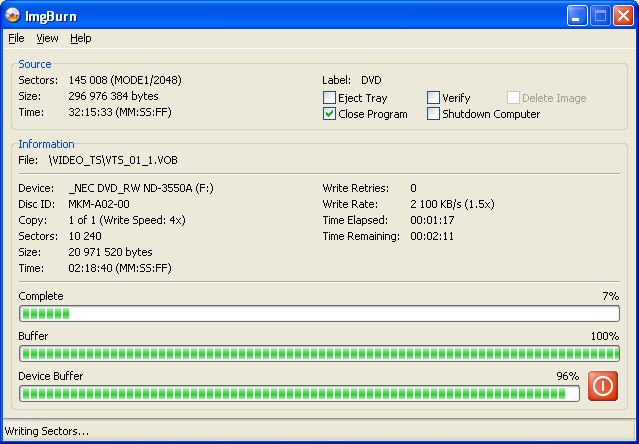This screenshot has width=639, height=444.
Task: Tick the Shutdown Computer checkbox
Action: click(x=433, y=114)
